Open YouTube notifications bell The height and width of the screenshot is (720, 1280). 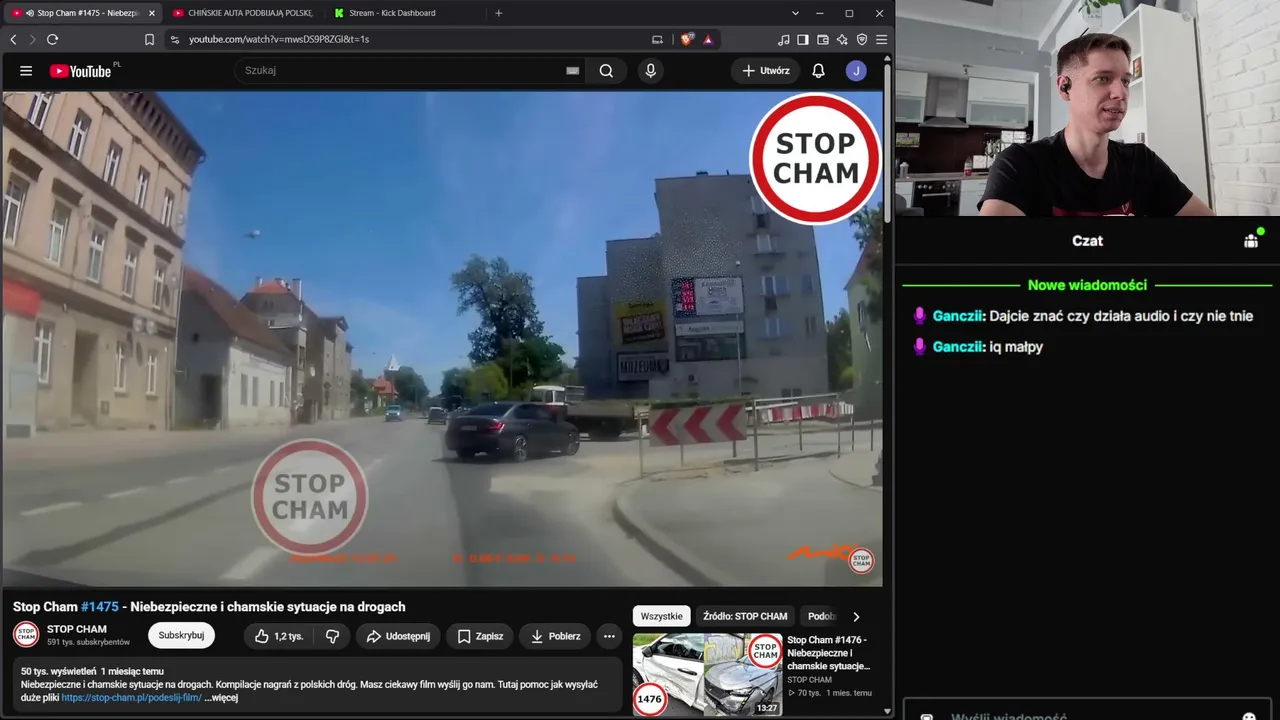tap(818, 71)
